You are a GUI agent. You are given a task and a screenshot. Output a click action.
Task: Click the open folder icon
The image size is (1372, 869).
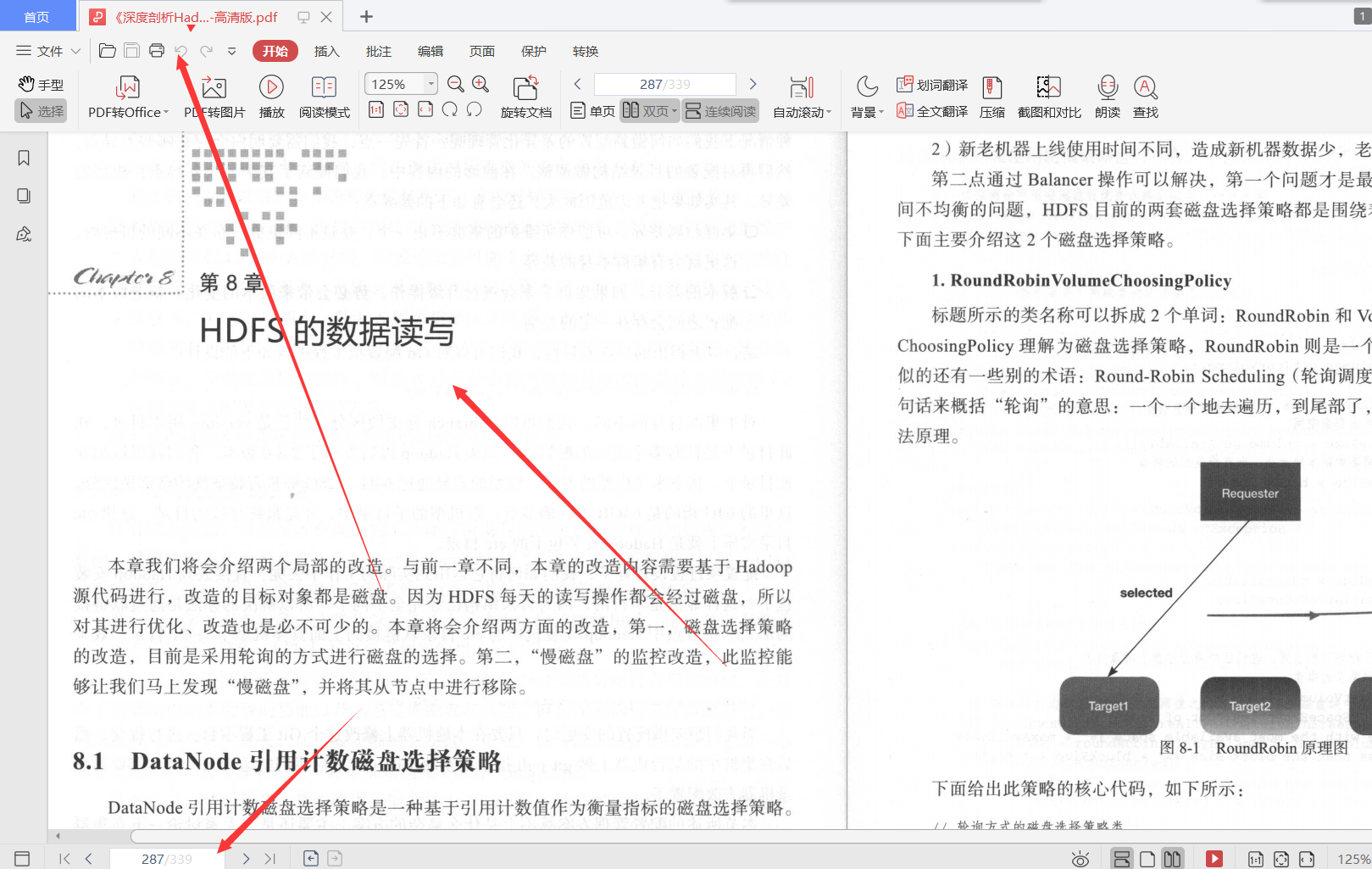[x=107, y=51]
